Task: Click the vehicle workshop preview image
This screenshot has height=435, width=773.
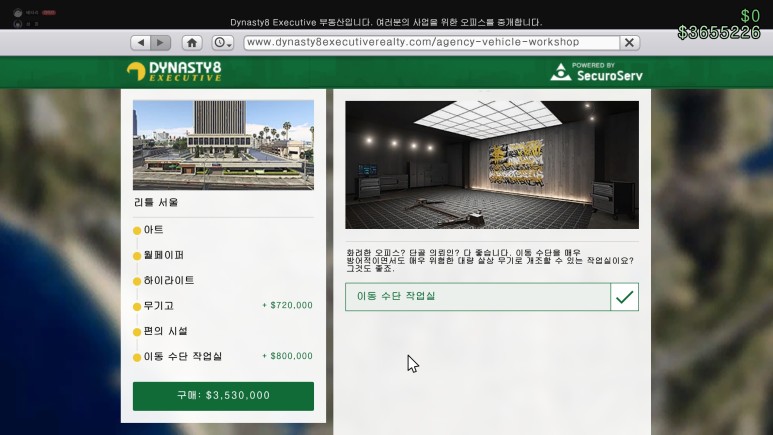Action: point(492,165)
